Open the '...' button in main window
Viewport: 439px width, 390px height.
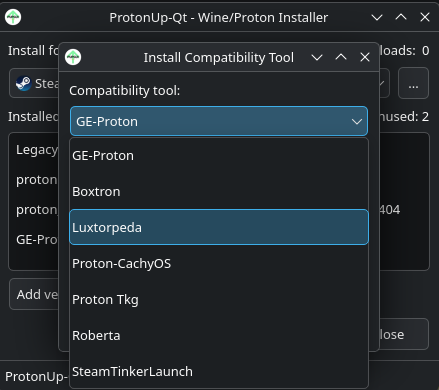413,83
